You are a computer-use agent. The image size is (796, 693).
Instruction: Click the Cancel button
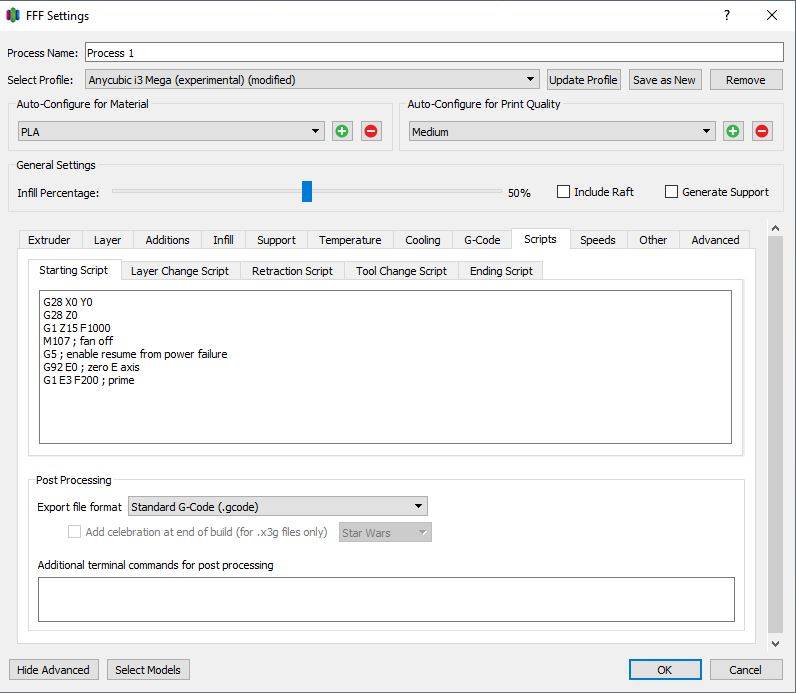746,670
